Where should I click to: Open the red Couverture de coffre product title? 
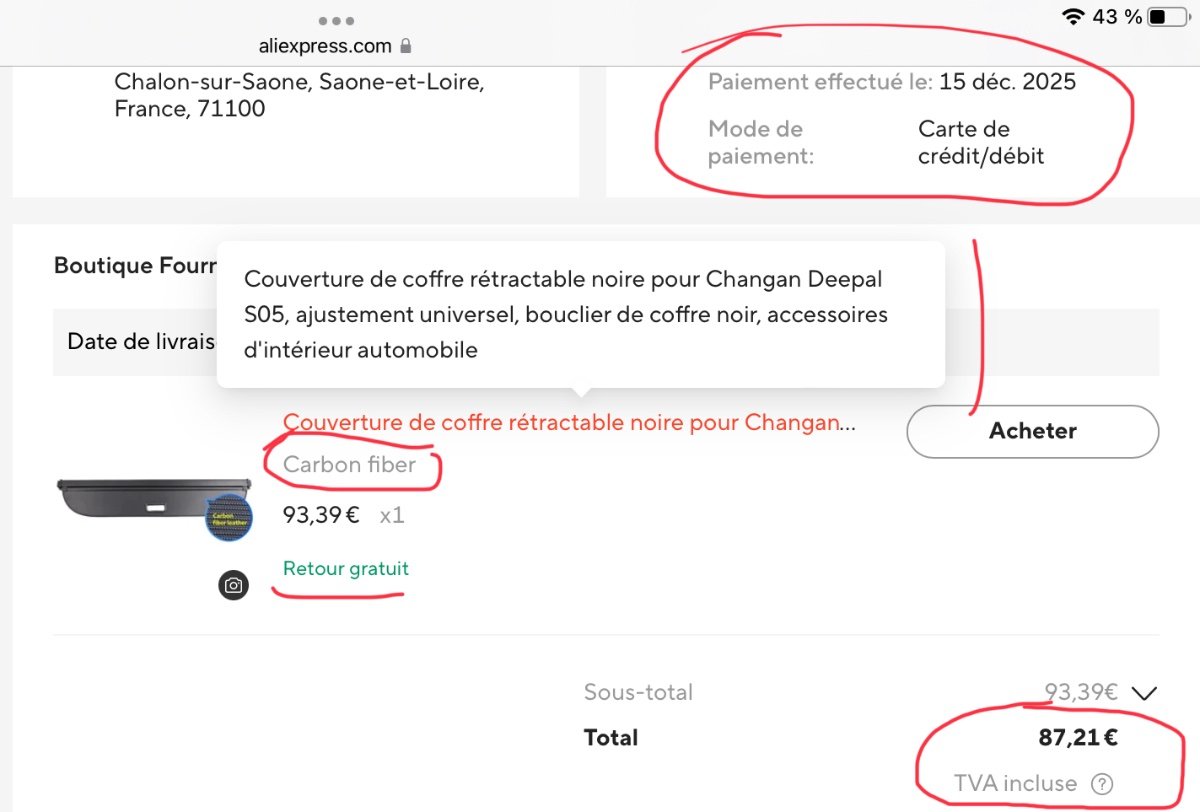click(568, 422)
